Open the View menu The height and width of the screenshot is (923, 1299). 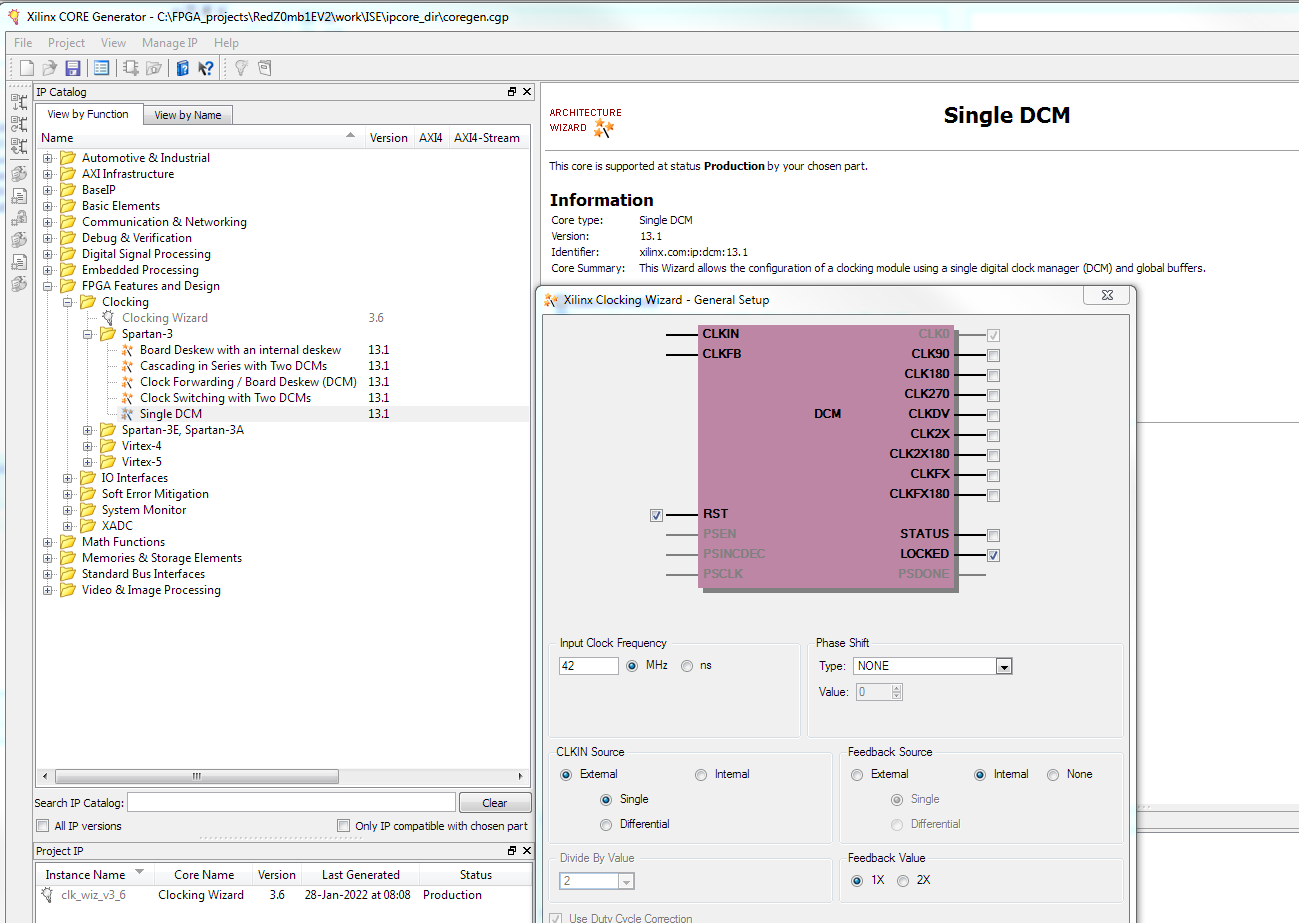(114, 43)
